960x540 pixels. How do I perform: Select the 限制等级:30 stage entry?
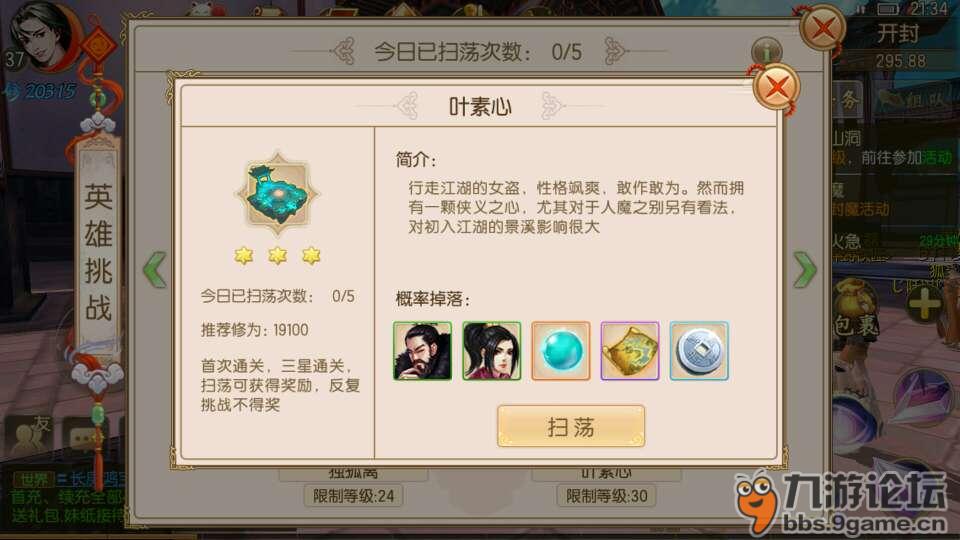pyautogui.click(x=606, y=495)
